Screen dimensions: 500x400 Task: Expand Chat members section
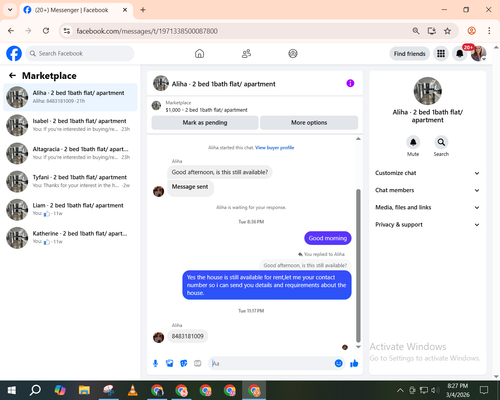427,190
